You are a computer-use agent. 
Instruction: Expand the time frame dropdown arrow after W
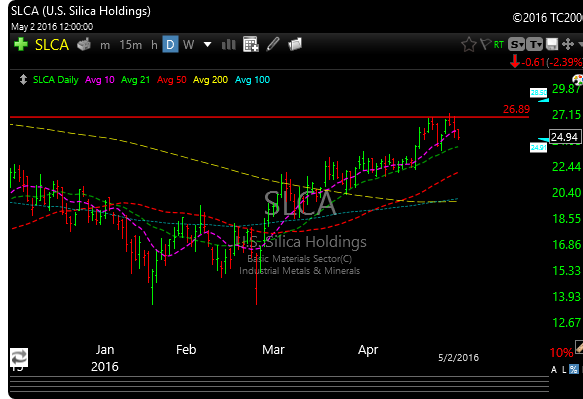click(x=207, y=45)
